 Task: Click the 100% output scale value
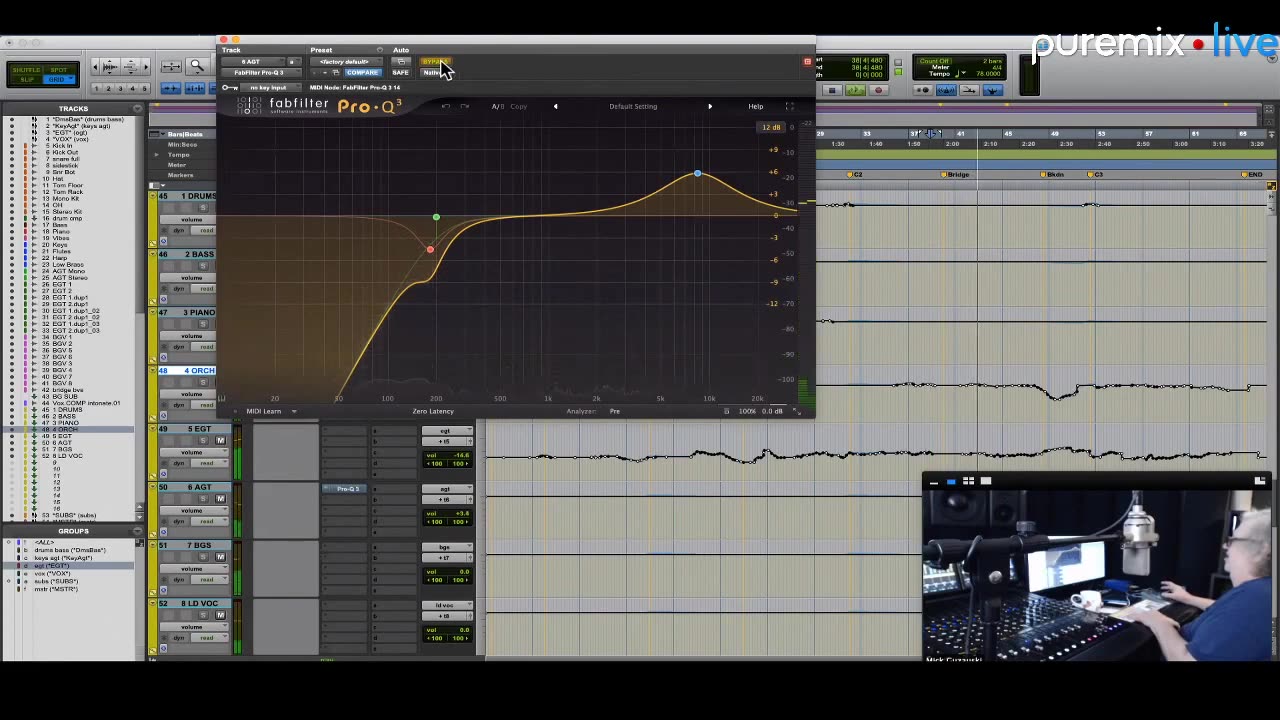[x=747, y=411]
